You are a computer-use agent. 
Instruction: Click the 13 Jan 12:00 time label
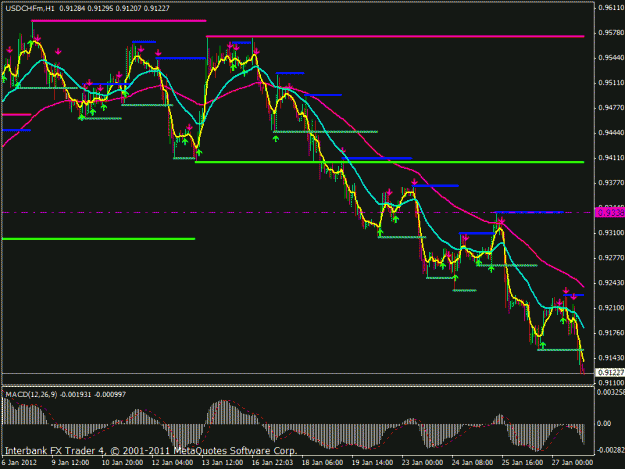coord(222,463)
